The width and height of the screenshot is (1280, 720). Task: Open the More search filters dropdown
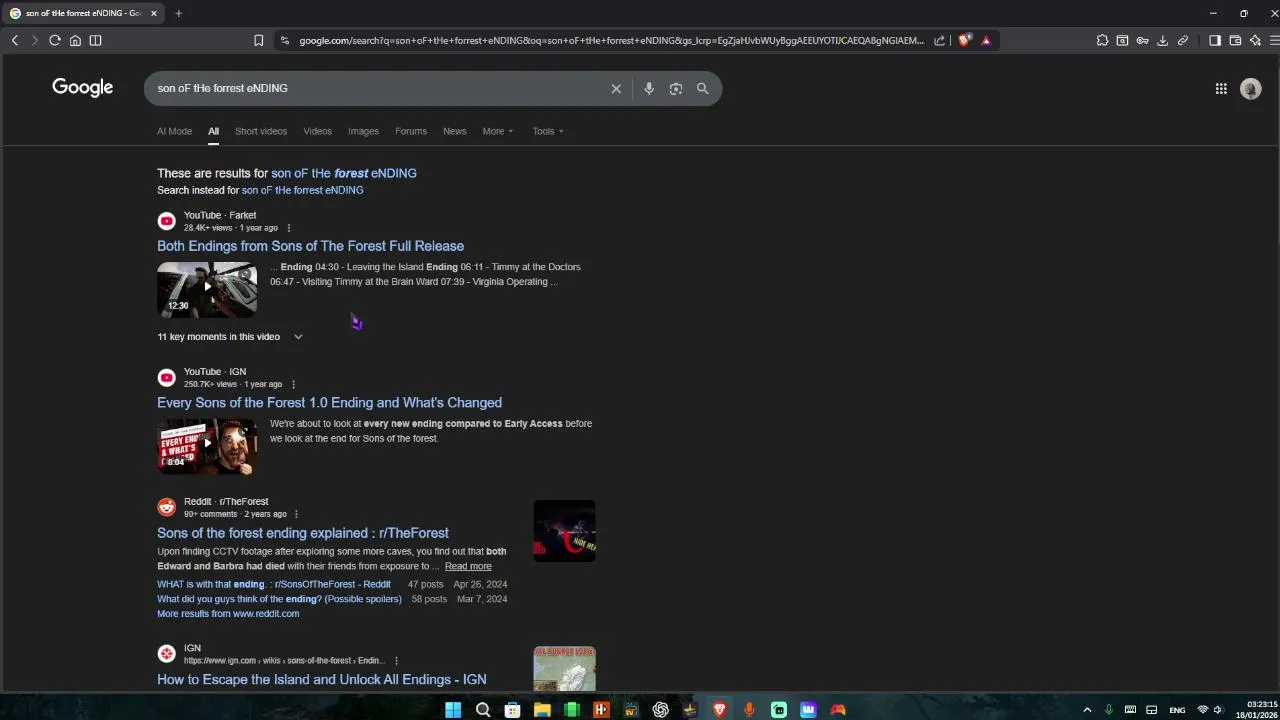(497, 131)
